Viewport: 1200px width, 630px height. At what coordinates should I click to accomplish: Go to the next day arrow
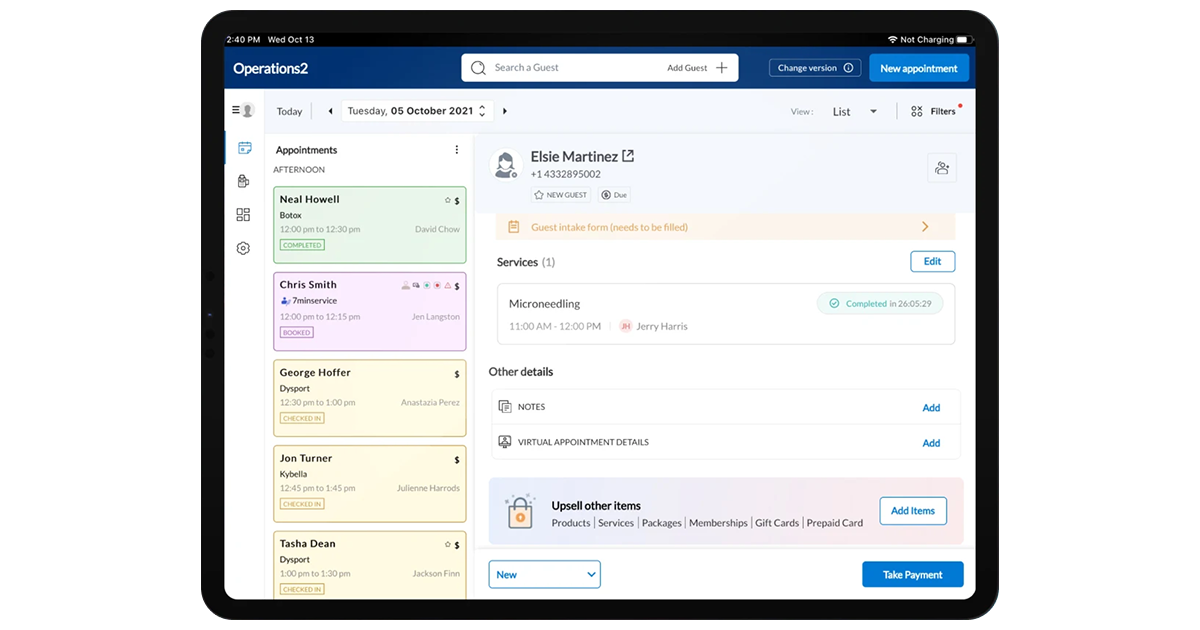click(505, 111)
